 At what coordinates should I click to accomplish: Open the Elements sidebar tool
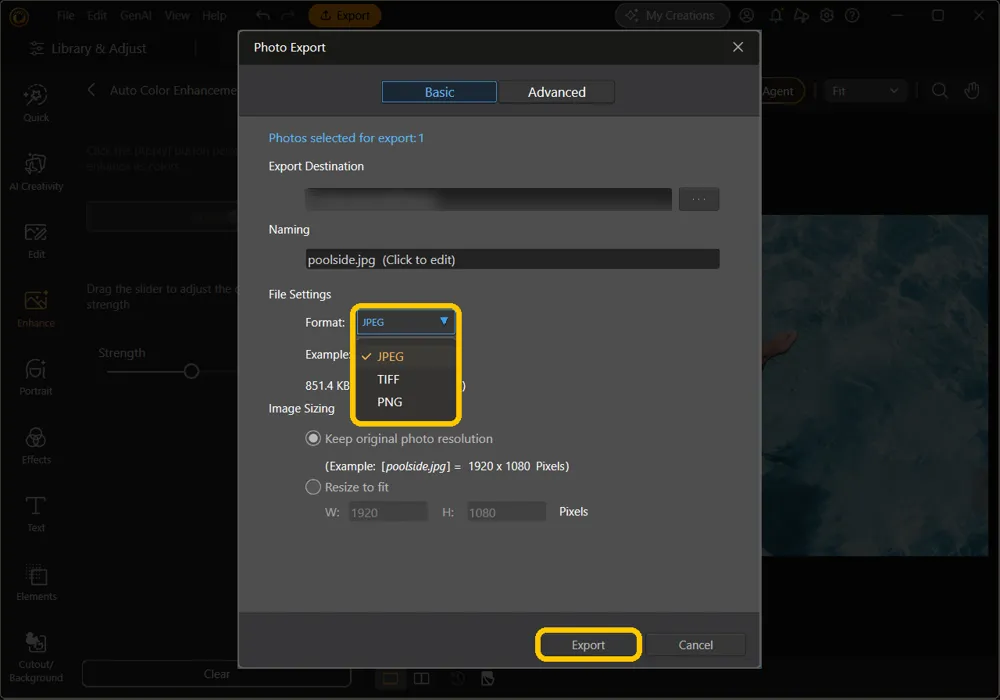click(36, 583)
